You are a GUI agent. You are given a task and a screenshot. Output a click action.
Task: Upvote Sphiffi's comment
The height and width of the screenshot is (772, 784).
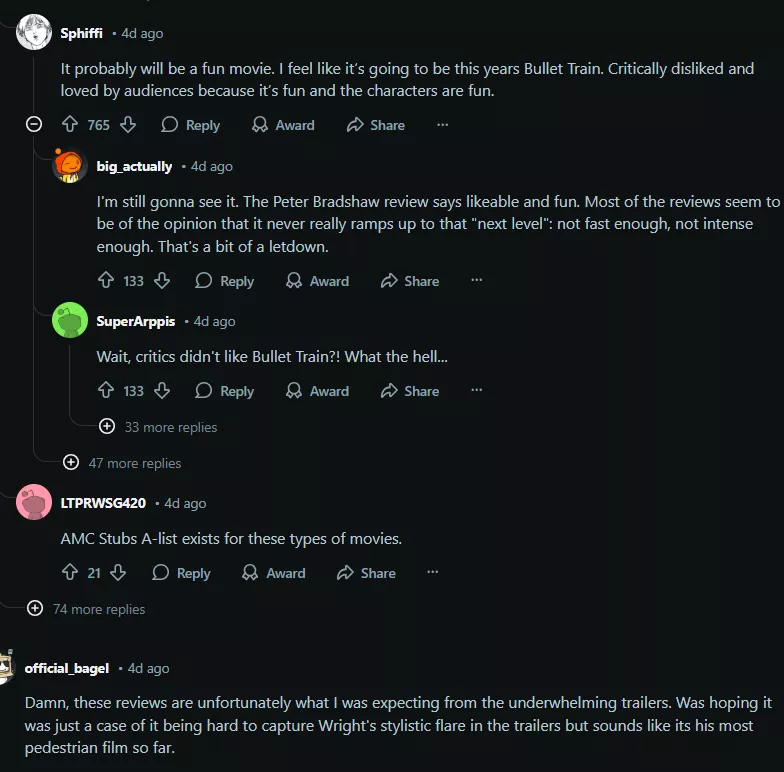tap(70, 125)
